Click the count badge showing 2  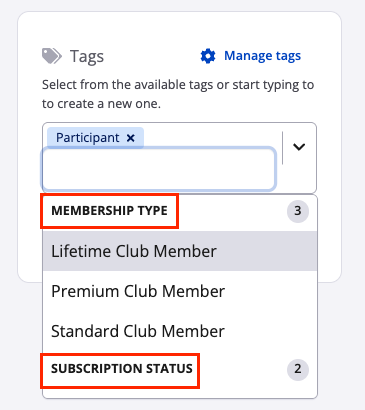[x=298, y=369]
